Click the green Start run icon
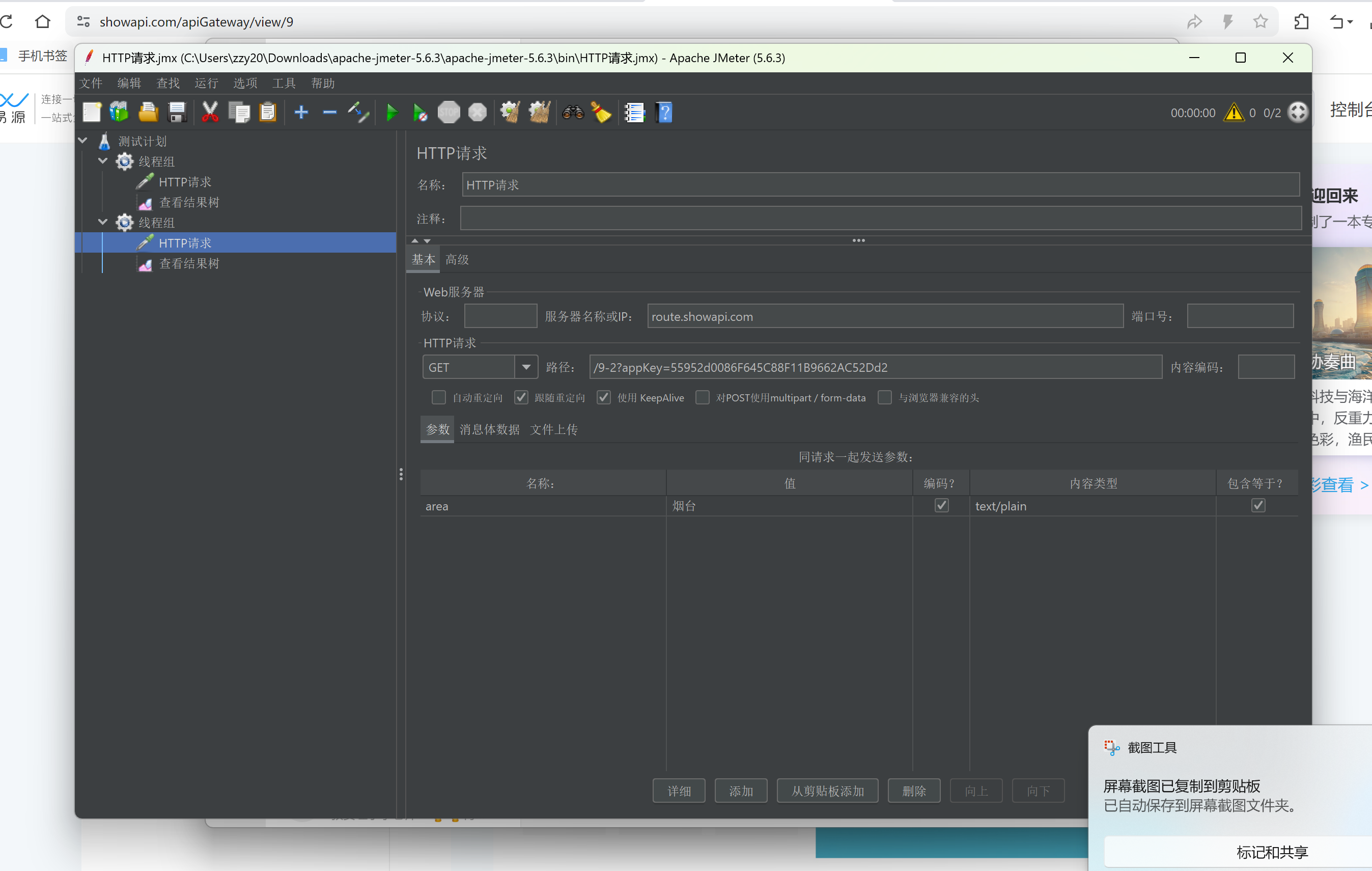This screenshot has height=871, width=1372. (x=392, y=112)
